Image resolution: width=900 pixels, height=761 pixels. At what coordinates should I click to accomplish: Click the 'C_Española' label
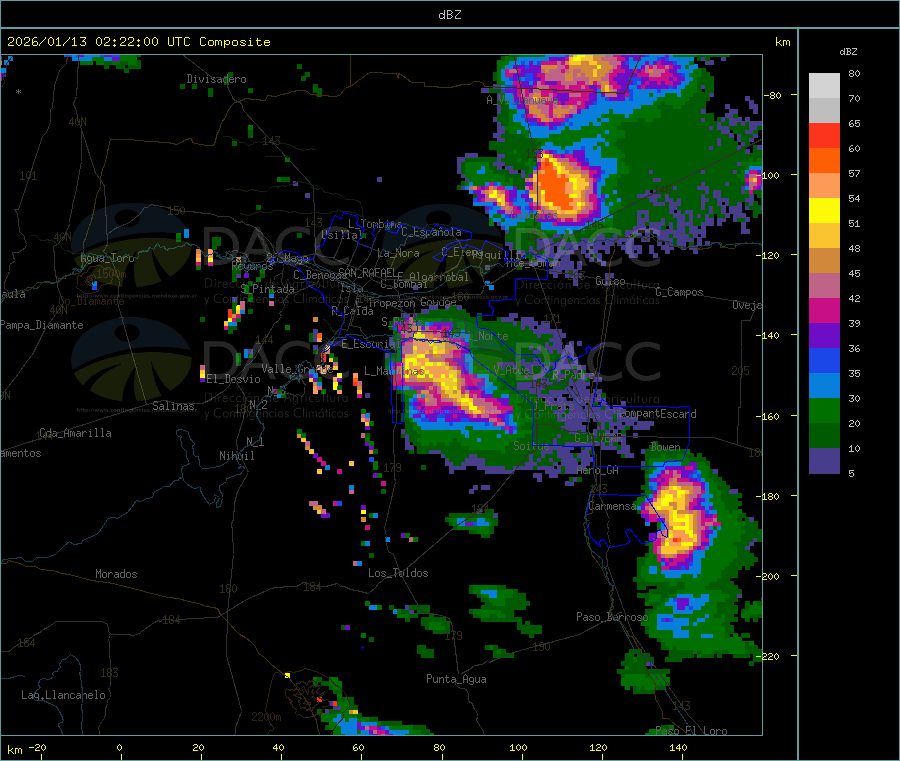coord(432,232)
